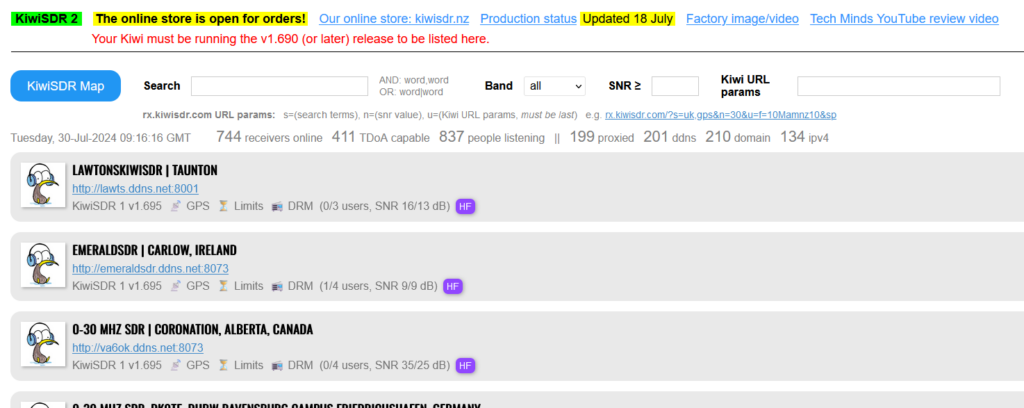
Task: Click the 744 receivers online count
Action: pos(269,137)
